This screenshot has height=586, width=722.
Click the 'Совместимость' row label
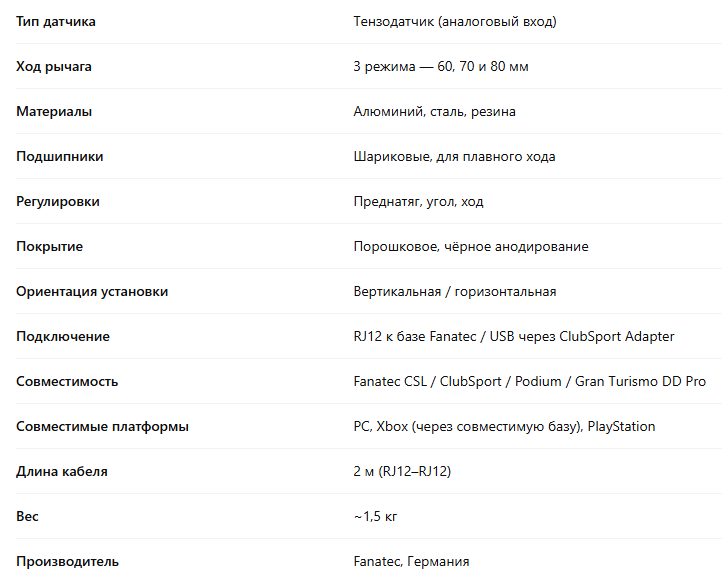(67, 381)
